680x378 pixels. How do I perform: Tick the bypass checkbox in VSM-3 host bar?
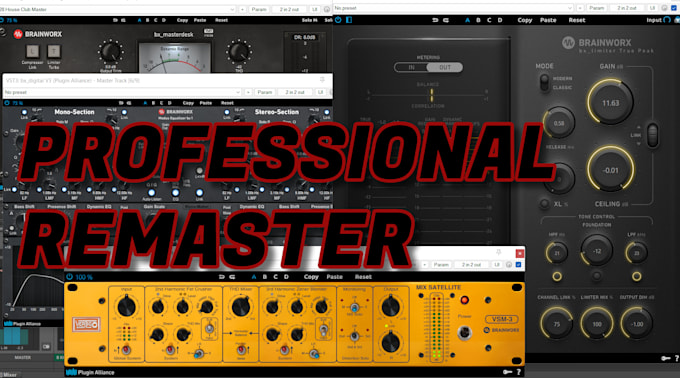pos(518,264)
